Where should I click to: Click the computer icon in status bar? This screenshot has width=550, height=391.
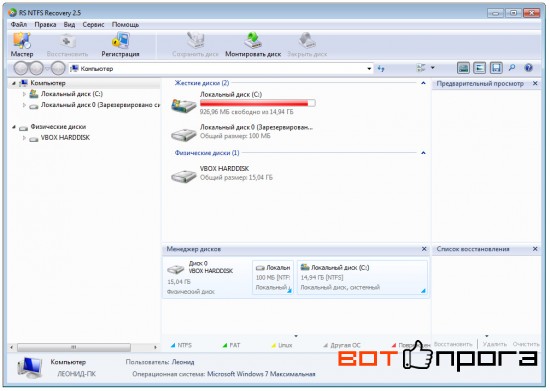tap(29, 367)
